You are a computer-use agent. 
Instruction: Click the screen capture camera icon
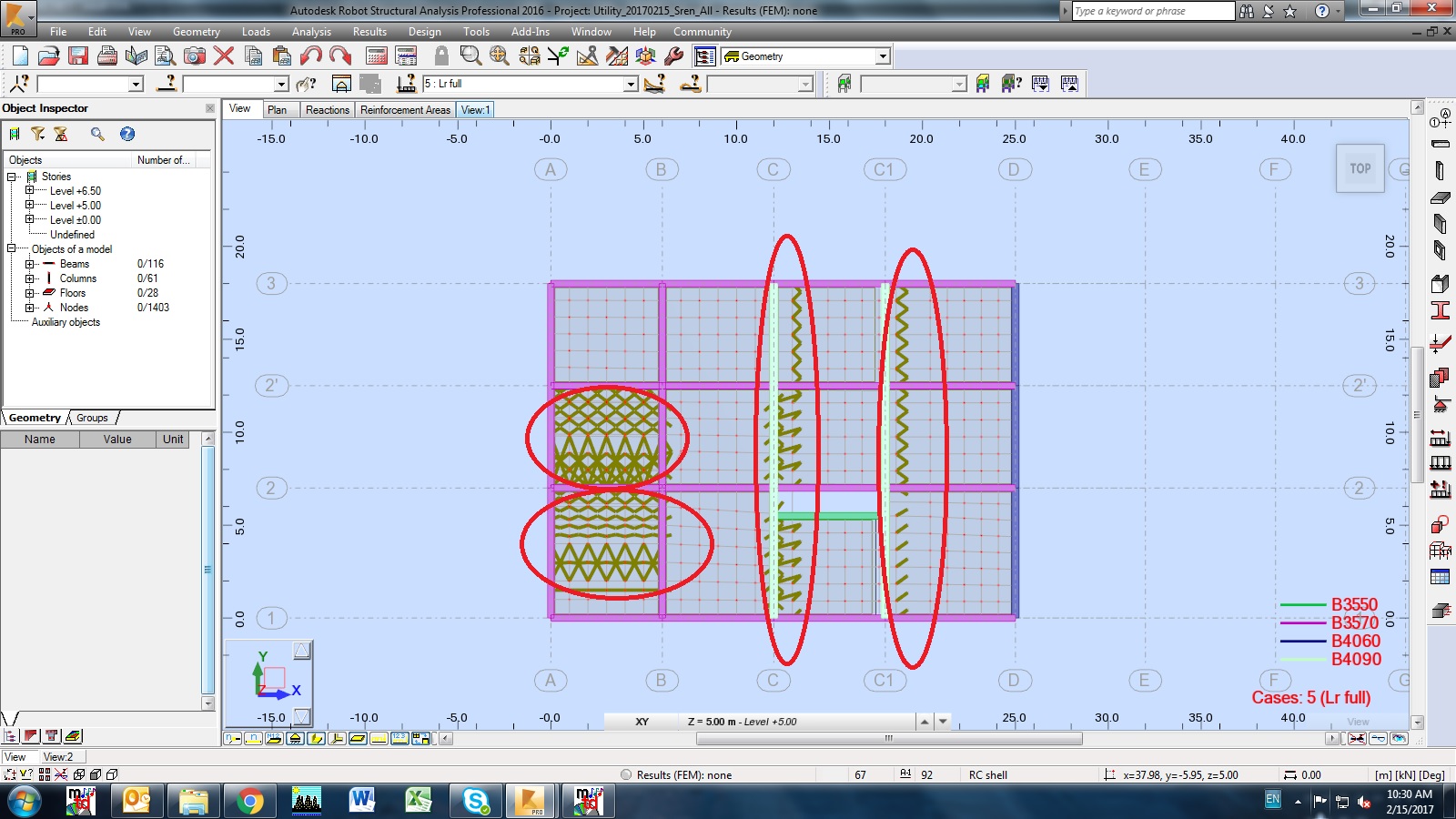point(195,56)
